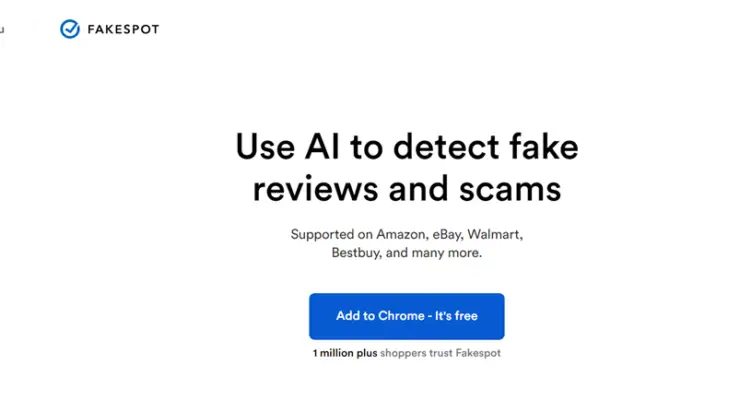740x400 pixels.
Task: Click the word 'Fakespot' below the blue button
Action: (x=478, y=353)
